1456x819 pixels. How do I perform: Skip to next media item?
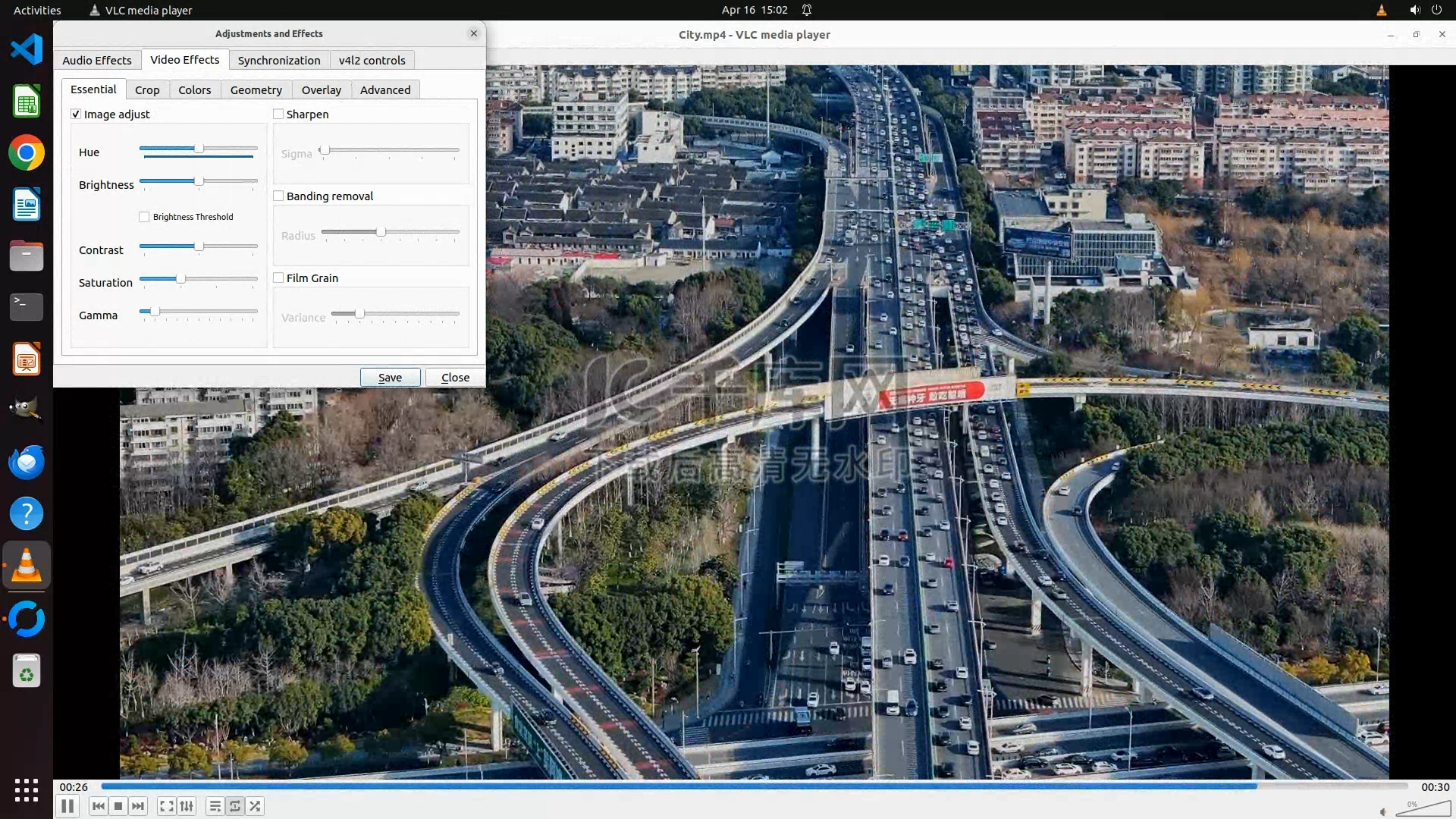tap(138, 806)
